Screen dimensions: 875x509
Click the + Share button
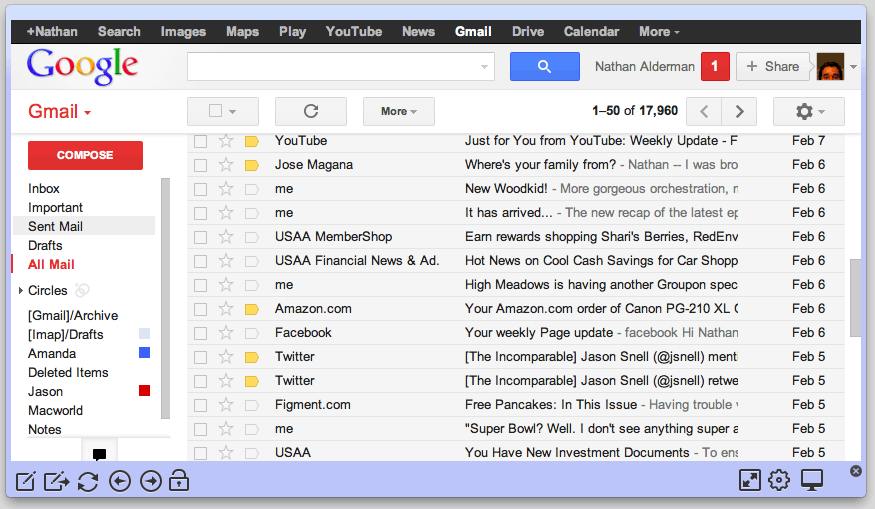coord(772,66)
